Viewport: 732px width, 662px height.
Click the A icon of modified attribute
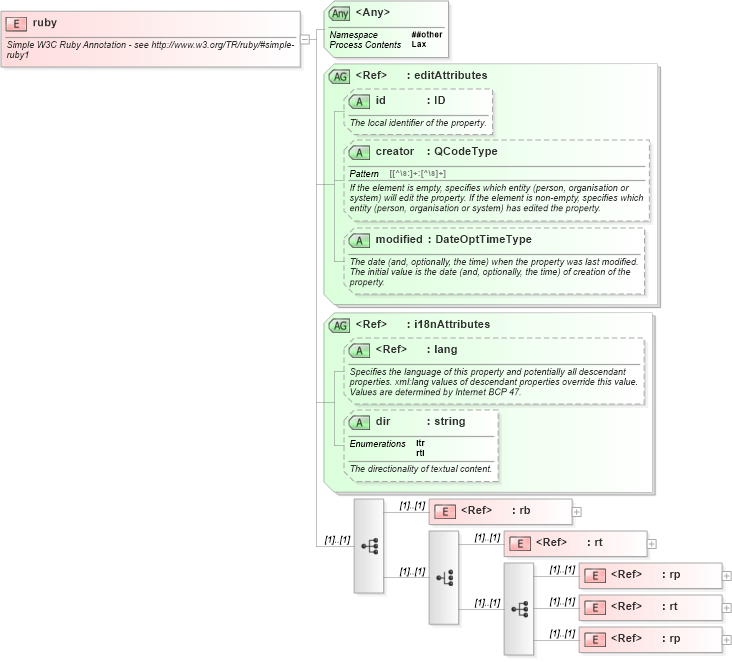pos(359,240)
